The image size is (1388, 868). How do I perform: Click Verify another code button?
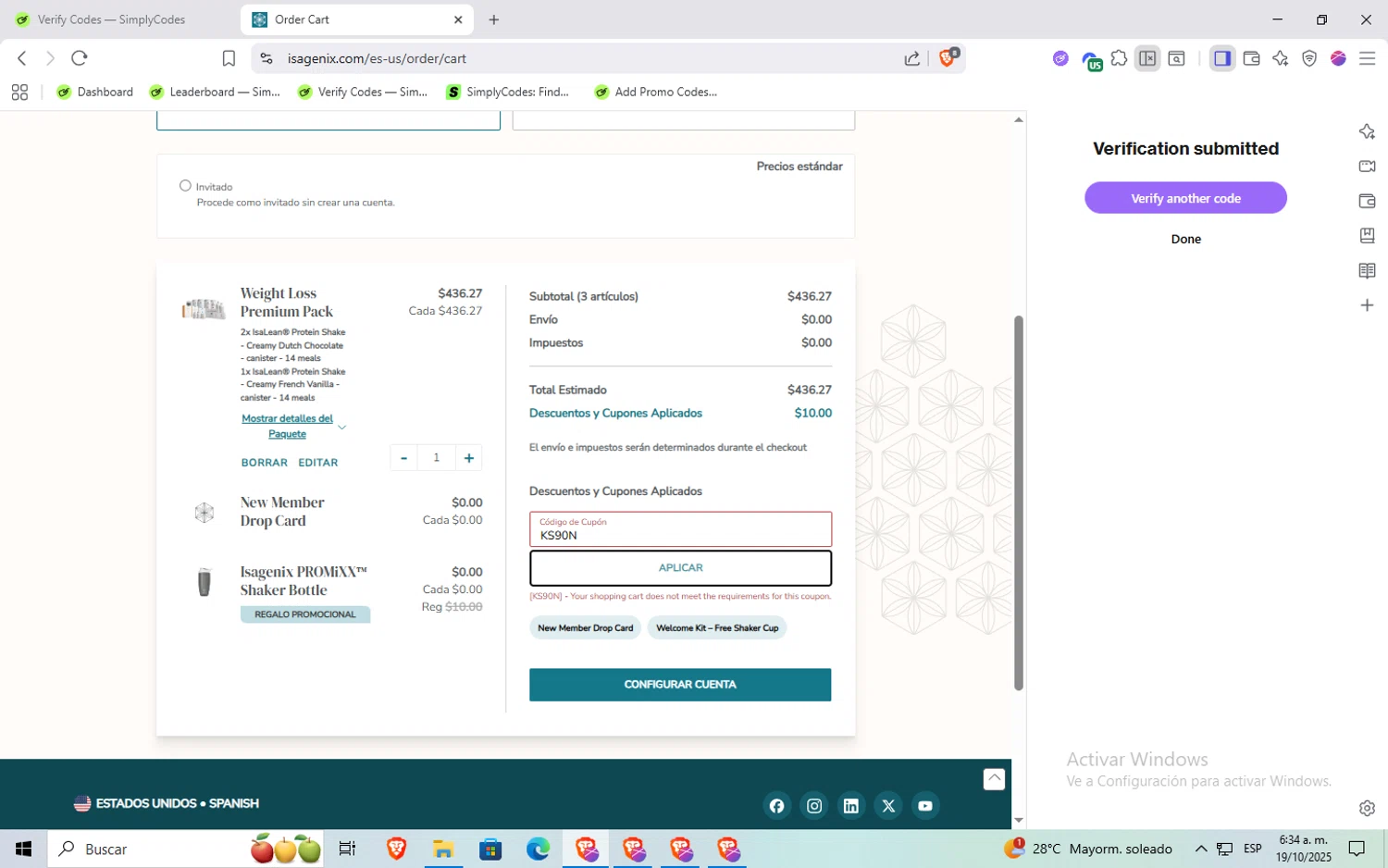point(1185,198)
